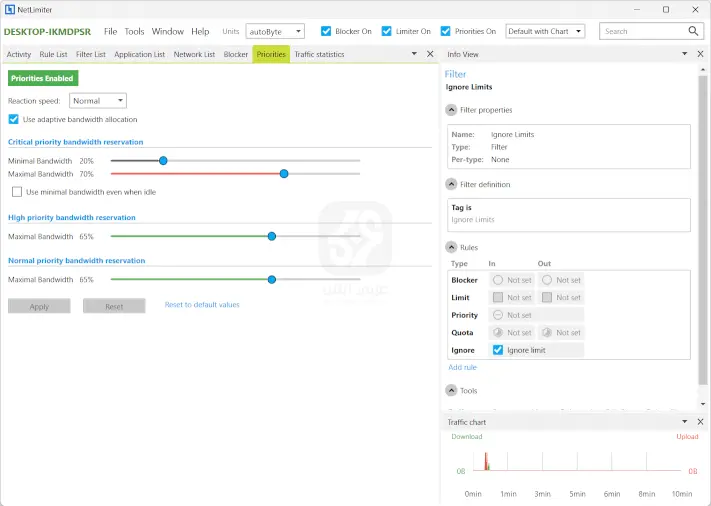Switch to the Traffic statistics tab
711x506 pixels.
(319, 54)
